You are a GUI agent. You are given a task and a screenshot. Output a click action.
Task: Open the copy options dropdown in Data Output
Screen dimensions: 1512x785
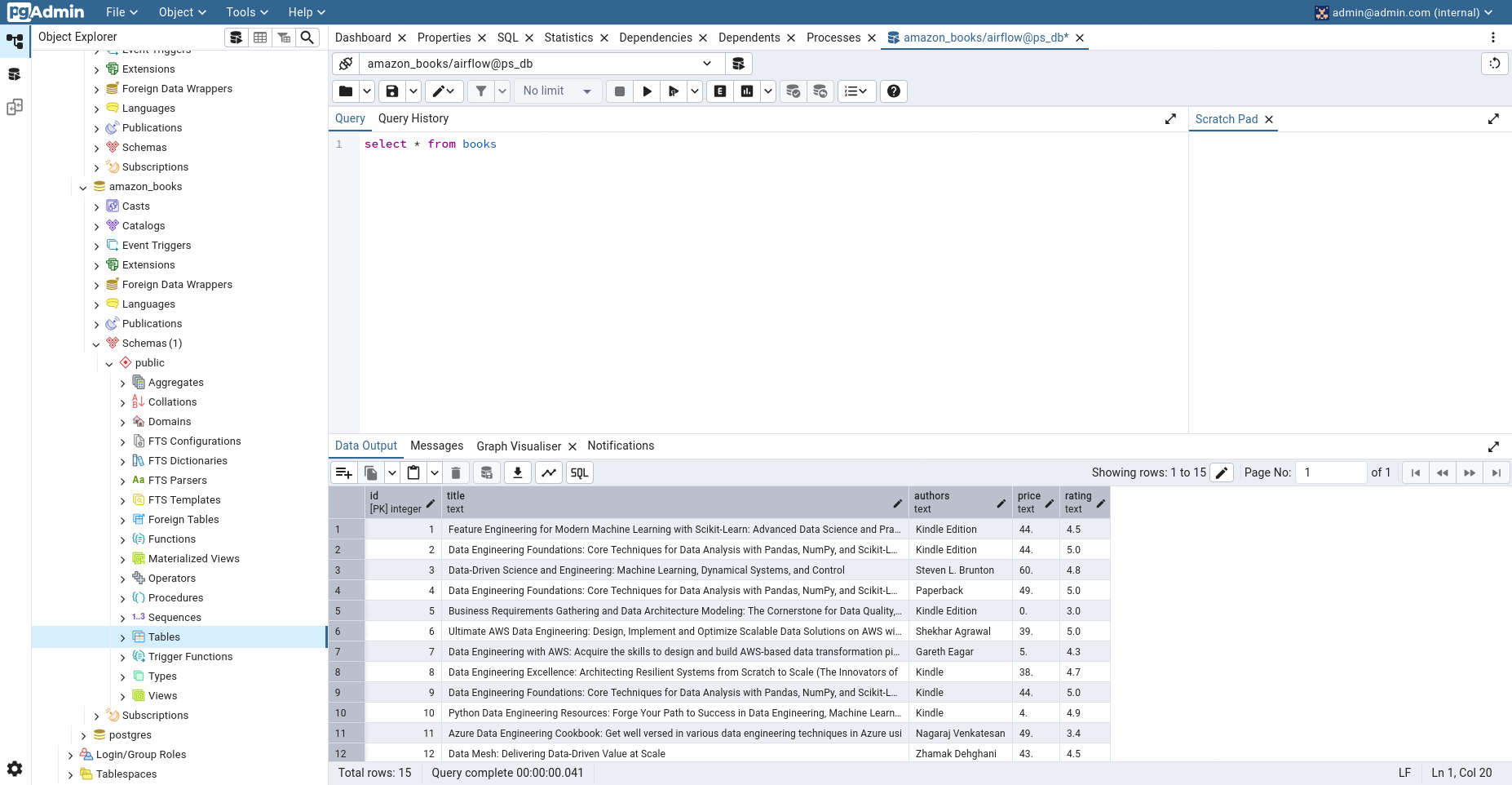point(392,472)
